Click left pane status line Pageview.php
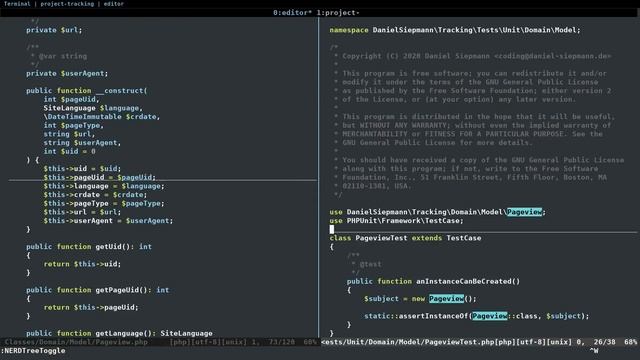640x360 pixels. pyautogui.click(x=159, y=342)
